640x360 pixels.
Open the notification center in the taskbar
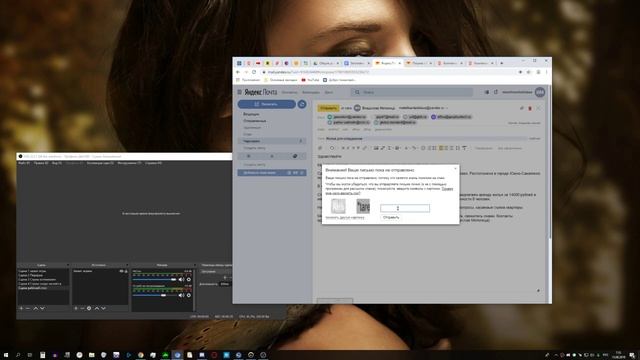(x=632, y=355)
